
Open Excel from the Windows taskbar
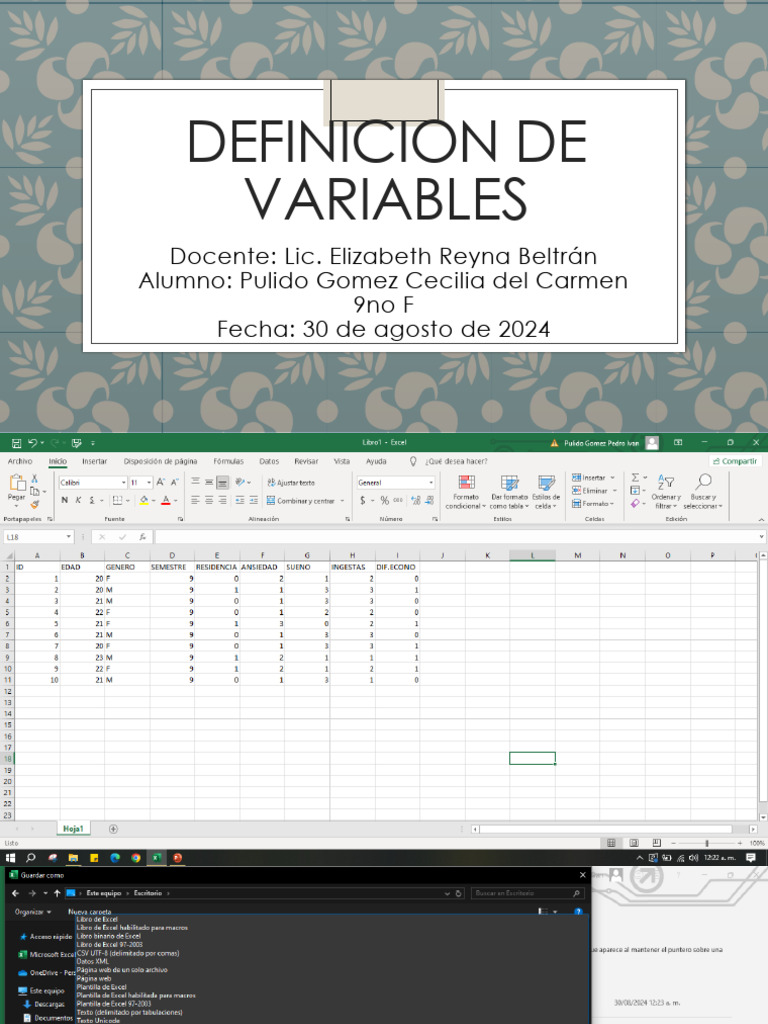(x=157, y=858)
